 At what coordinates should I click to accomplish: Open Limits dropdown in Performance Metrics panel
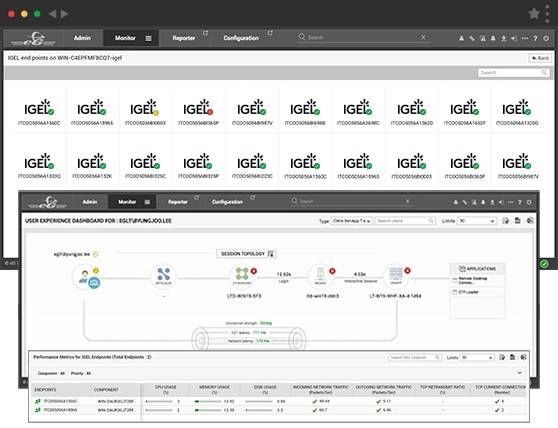pos(477,357)
